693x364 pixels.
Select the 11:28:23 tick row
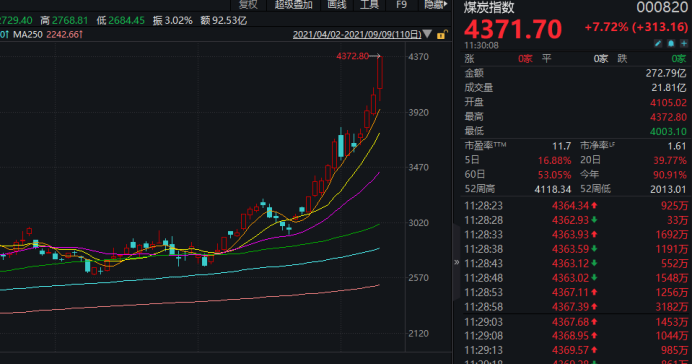[576, 205]
